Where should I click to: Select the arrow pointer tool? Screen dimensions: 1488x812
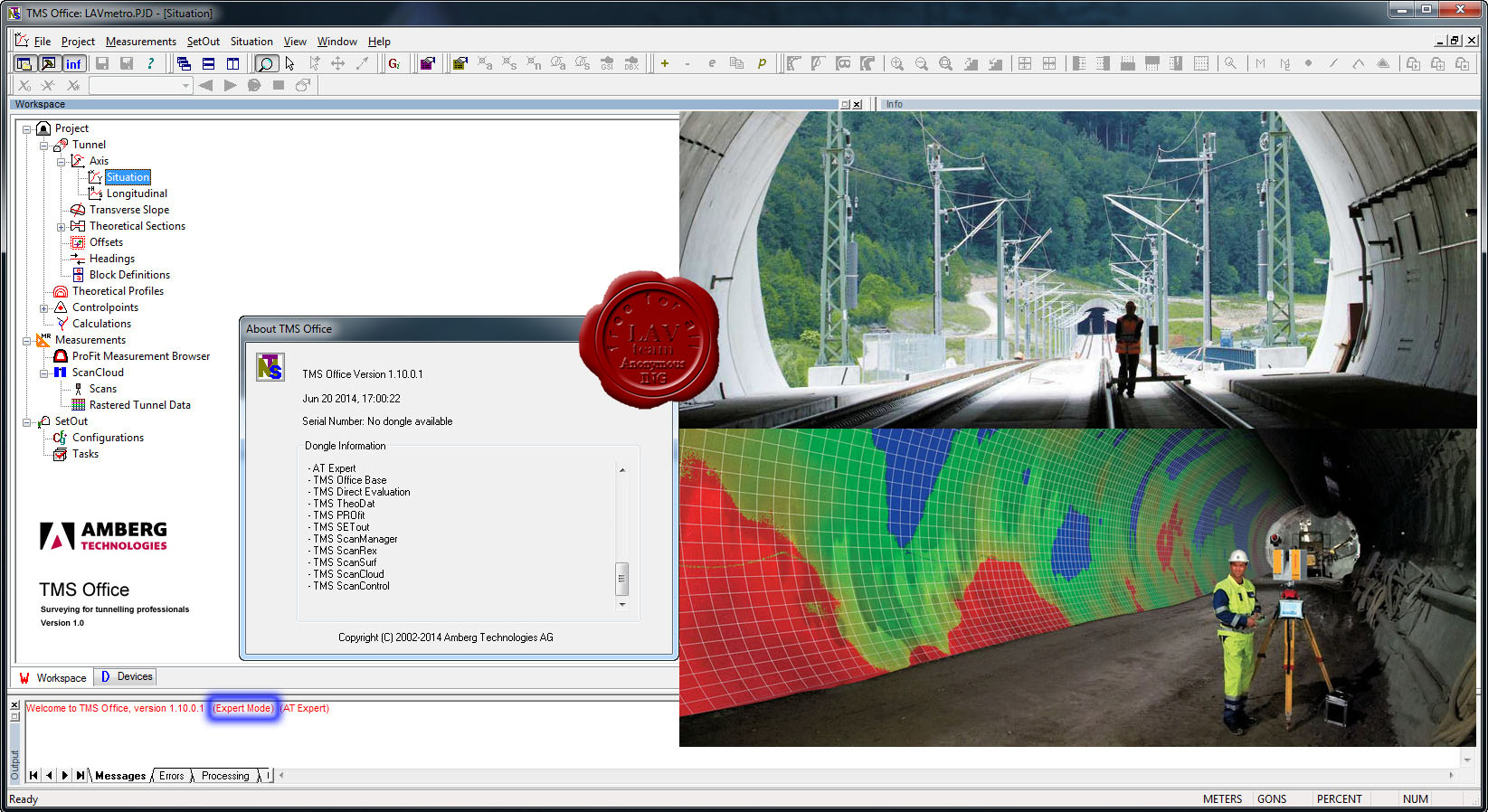pos(289,63)
